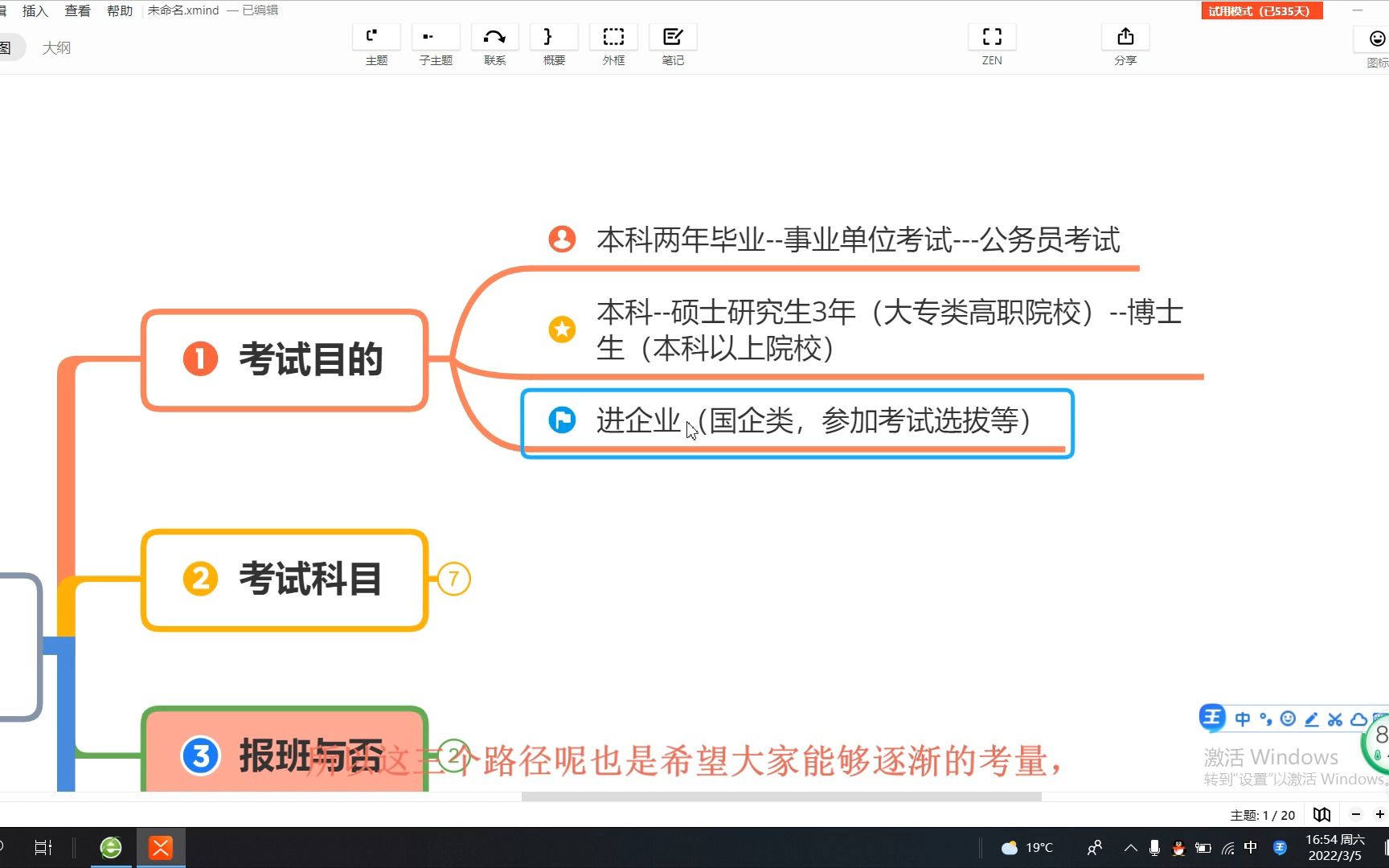Image resolution: width=1389 pixels, height=868 pixels.
Task: Expand 考试科目 collapsed children badge 7
Action: (x=453, y=579)
